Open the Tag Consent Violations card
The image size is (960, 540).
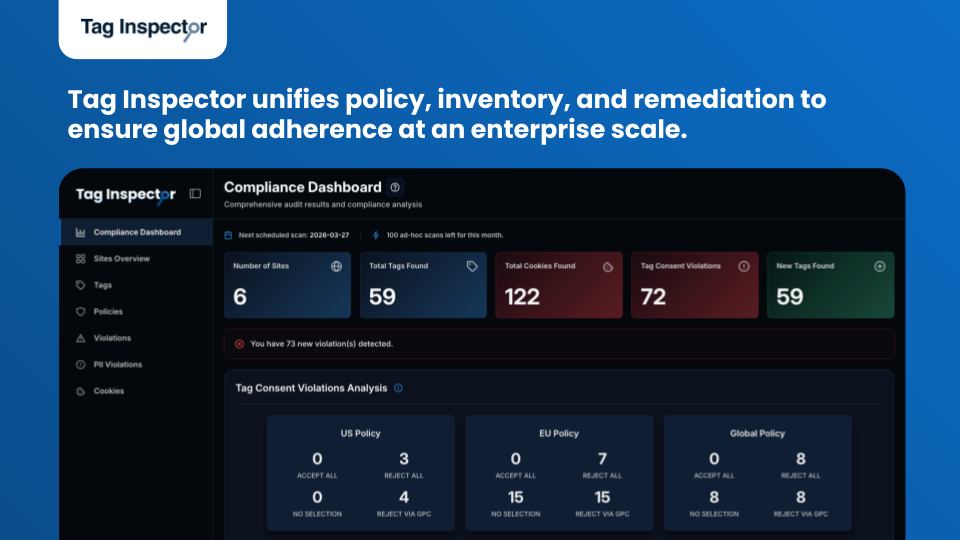695,285
